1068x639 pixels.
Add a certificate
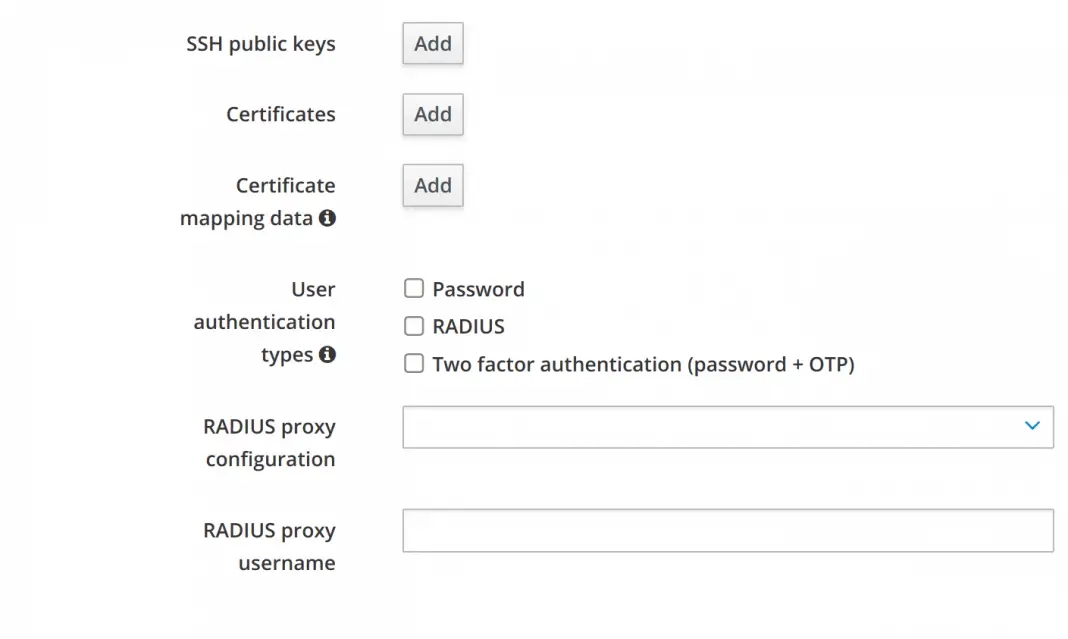432,114
